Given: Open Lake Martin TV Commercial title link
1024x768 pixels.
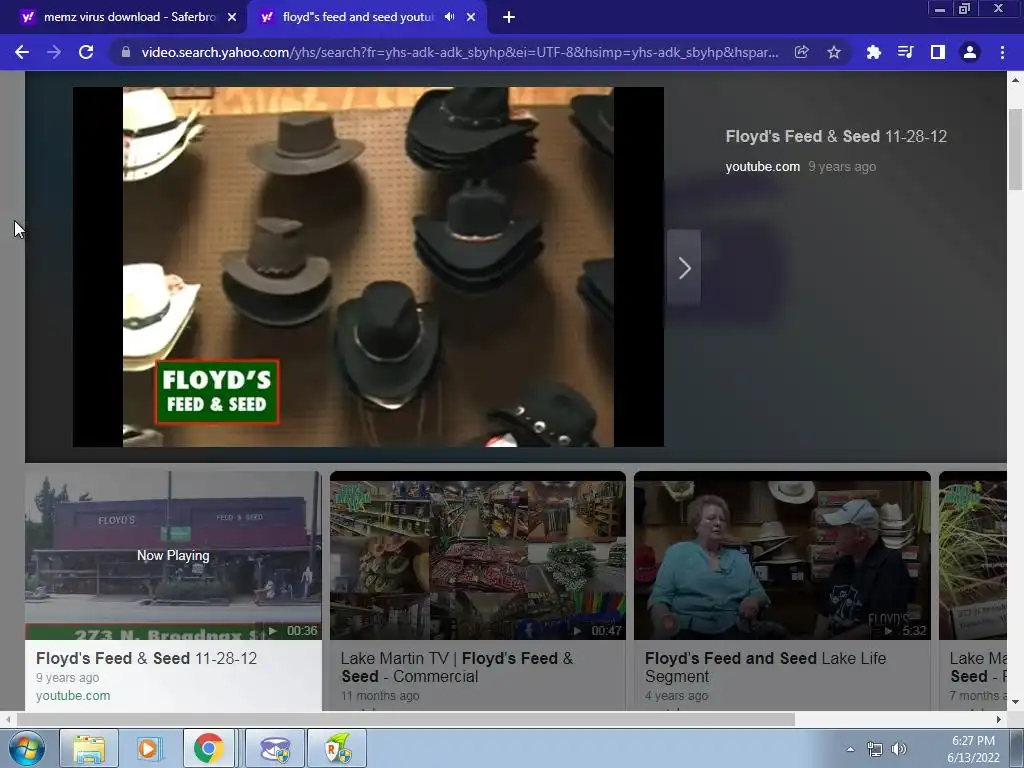Looking at the screenshot, I should point(456,667).
